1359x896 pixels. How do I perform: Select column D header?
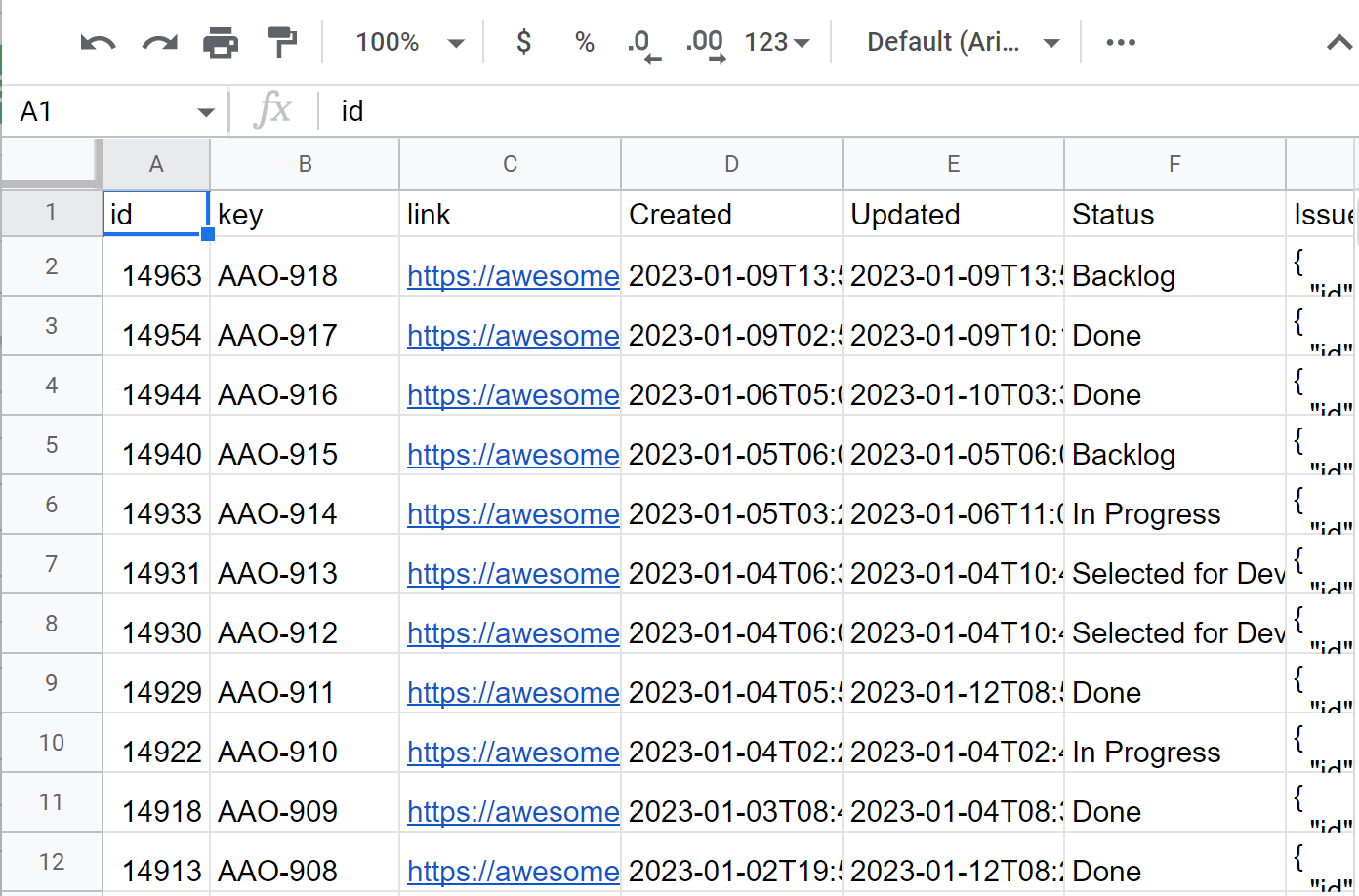pos(731,164)
